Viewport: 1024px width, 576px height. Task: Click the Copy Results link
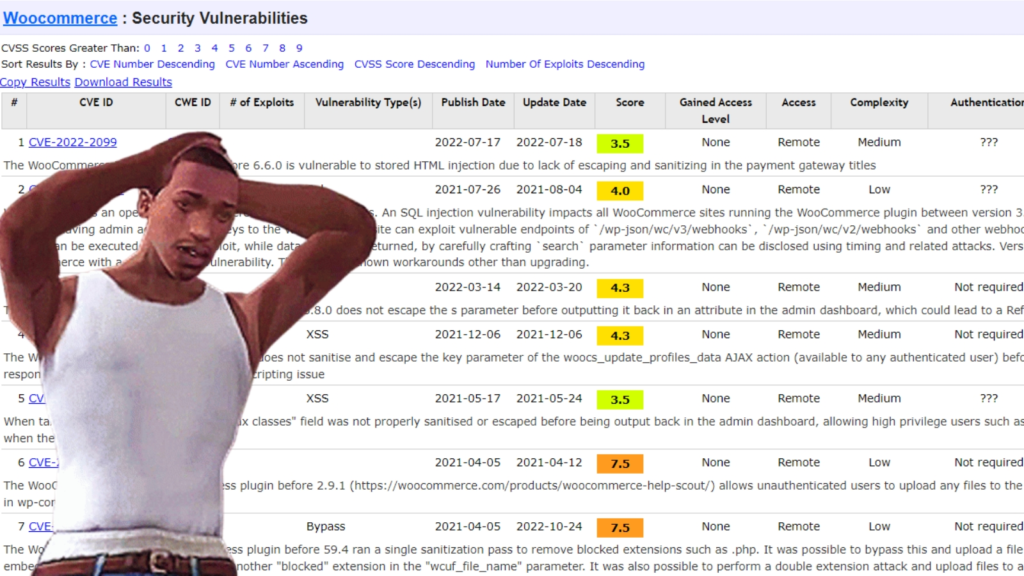pos(35,82)
